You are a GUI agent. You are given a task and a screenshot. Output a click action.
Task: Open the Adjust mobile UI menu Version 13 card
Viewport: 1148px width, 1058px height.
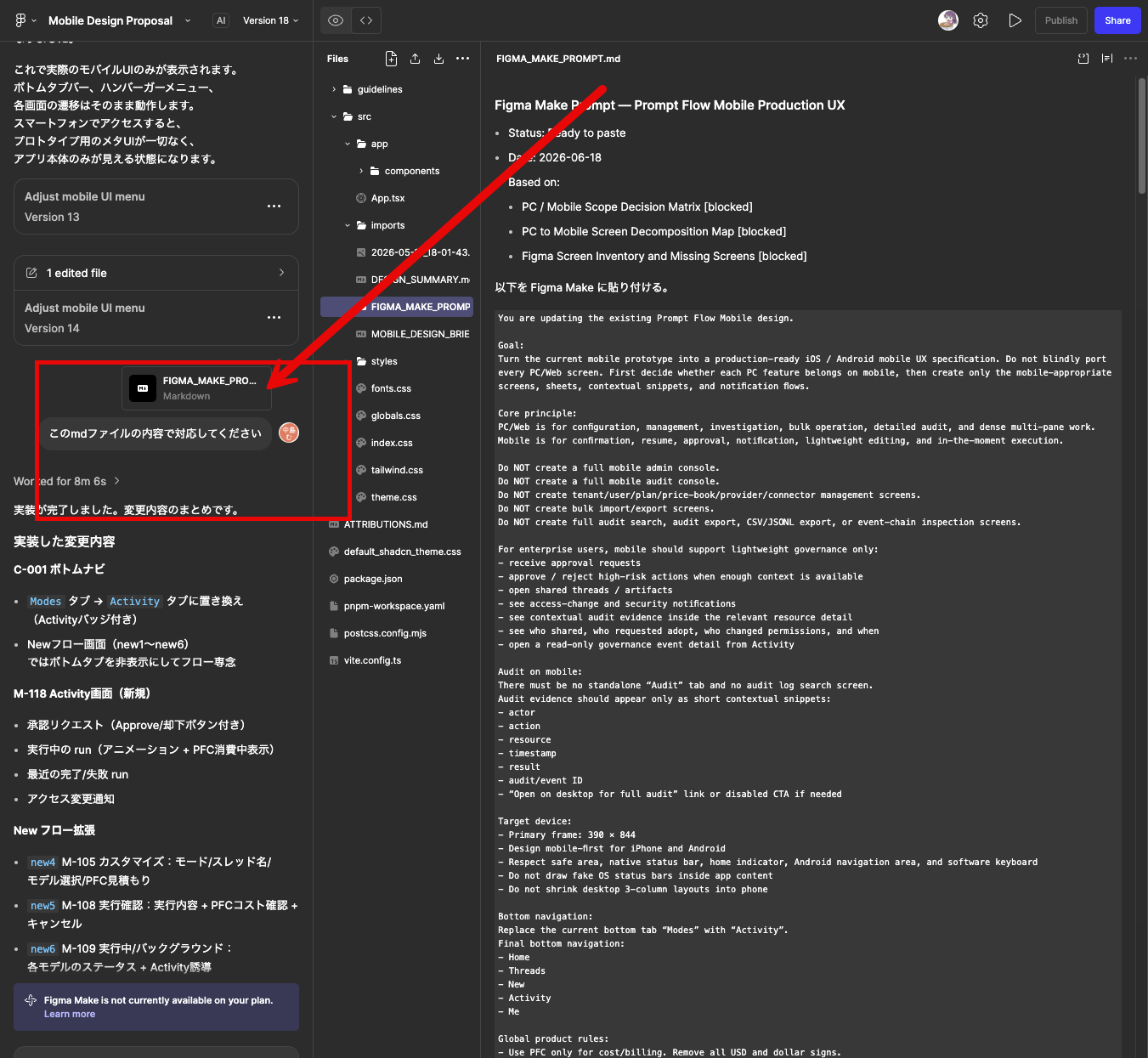[156, 207]
